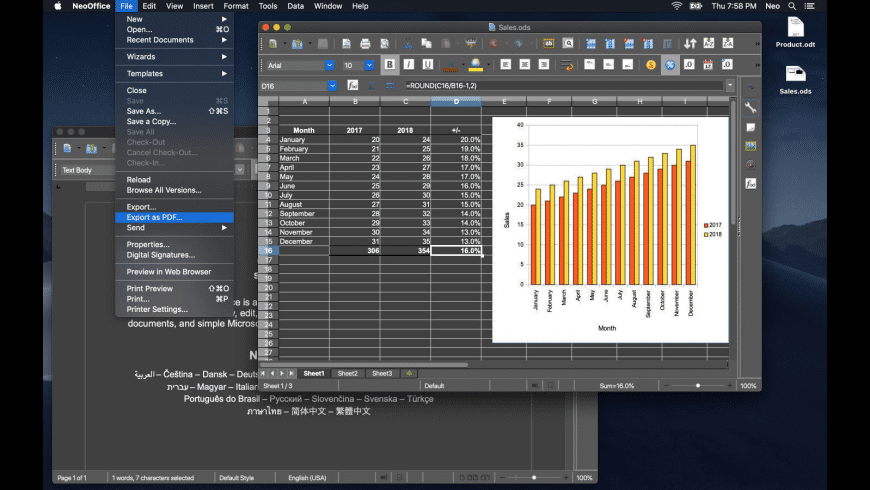Open the sidebar Functions fx panel
This screenshot has width=870, height=490.
[x=751, y=184]
